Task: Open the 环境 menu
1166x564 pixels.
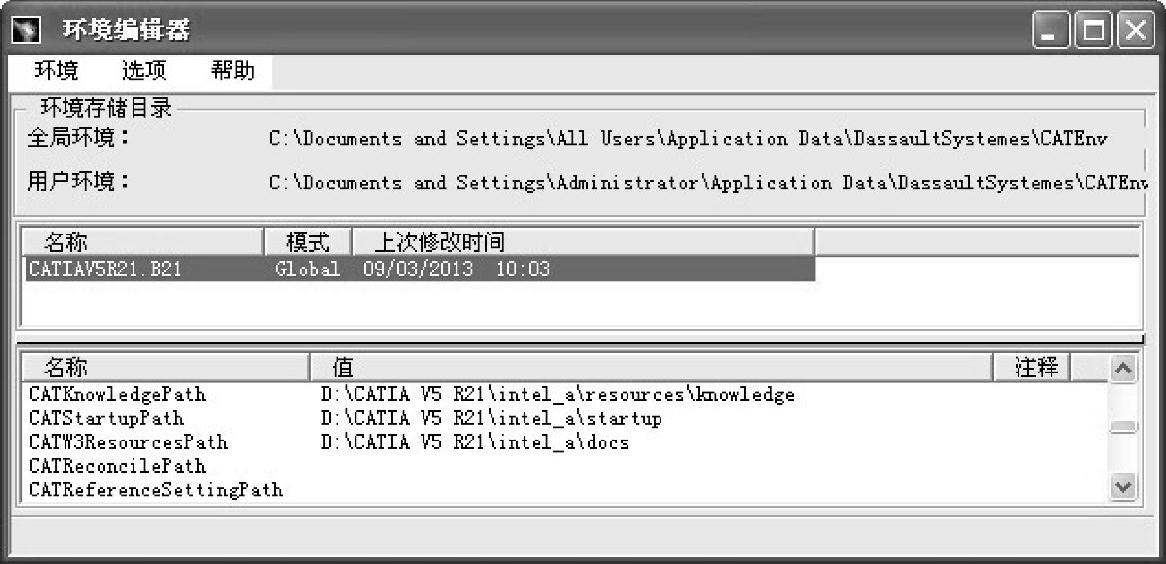Action: [x=57, y=71]
